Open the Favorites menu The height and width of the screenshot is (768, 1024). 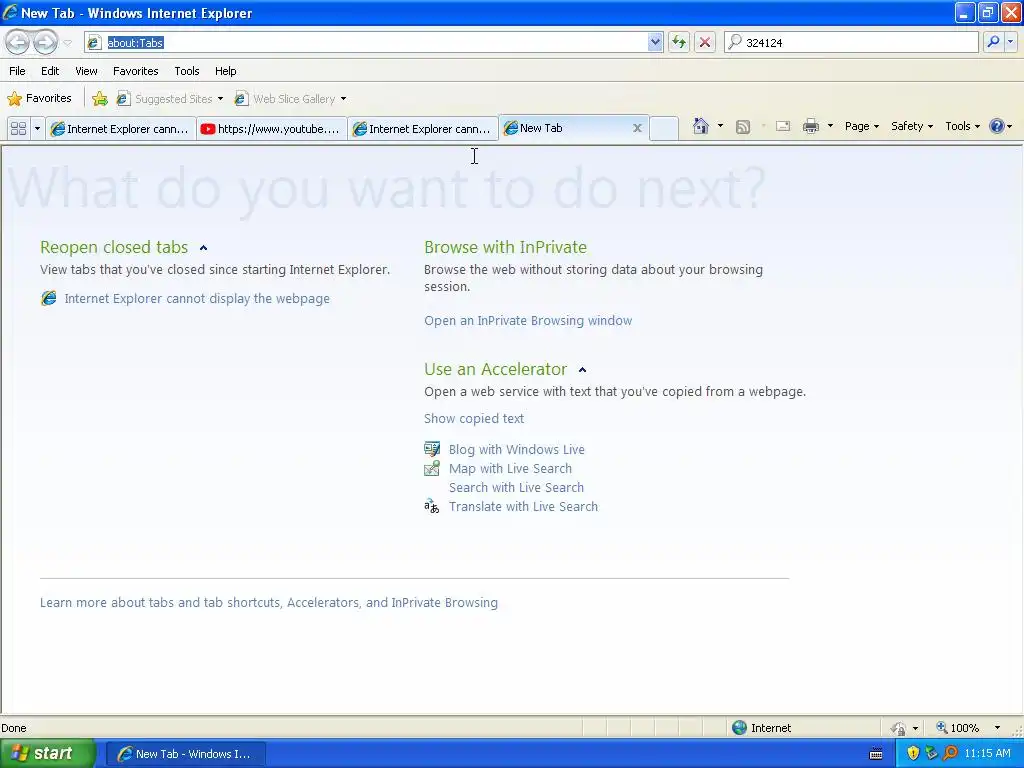coord(136,71)
